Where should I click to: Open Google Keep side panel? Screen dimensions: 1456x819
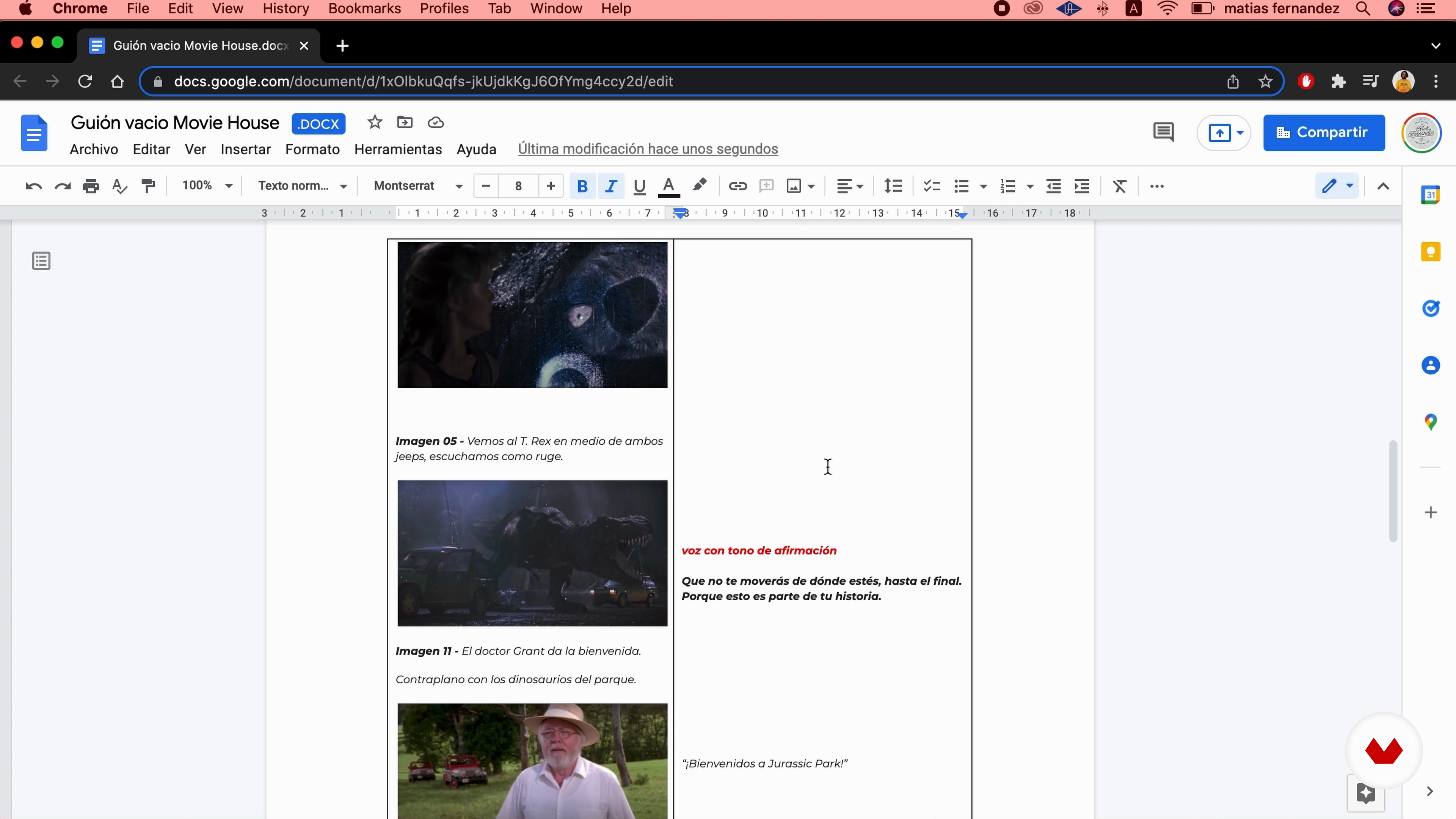click(x=1431, y=251)
